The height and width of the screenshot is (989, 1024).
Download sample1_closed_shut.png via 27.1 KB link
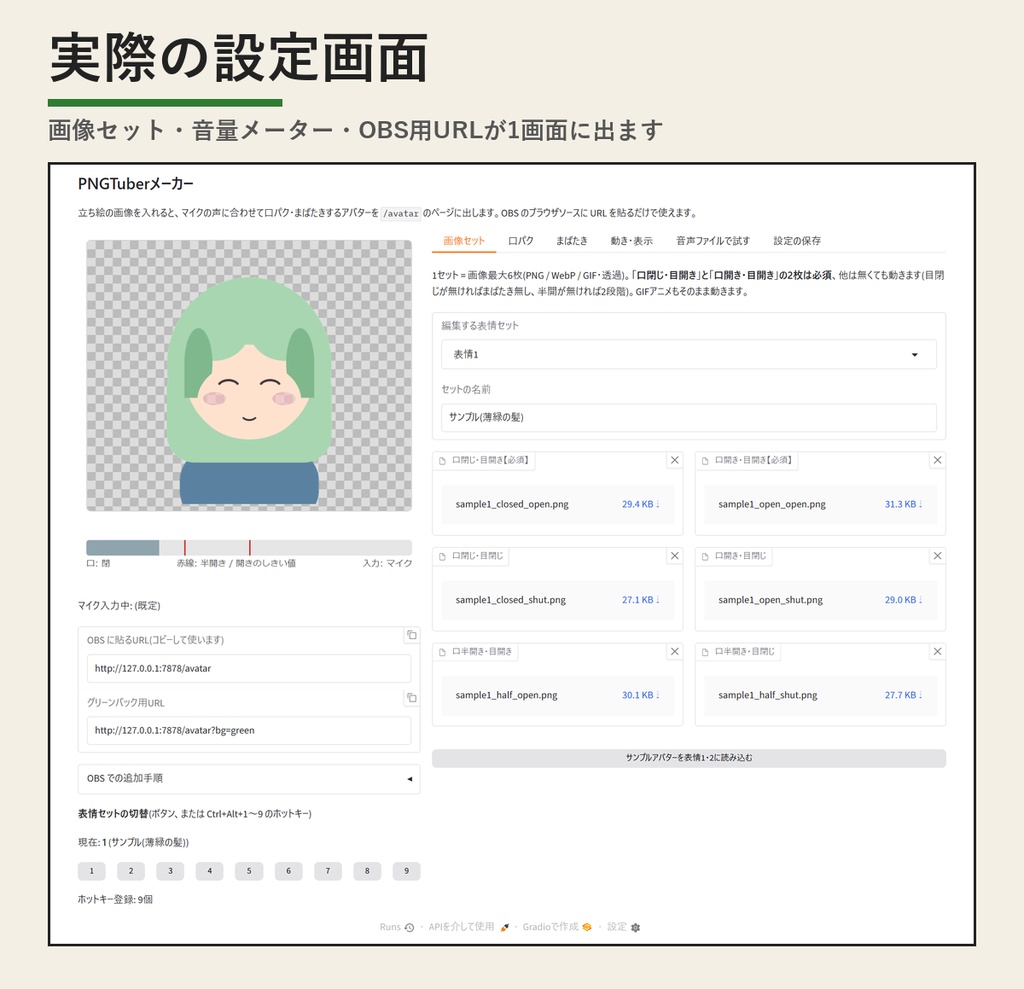tap(640, 600)
